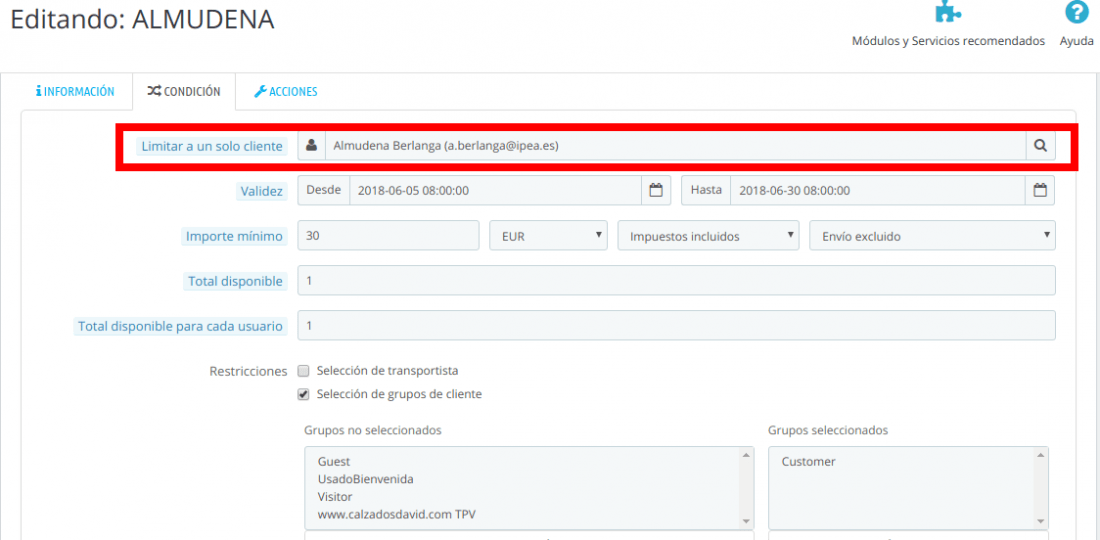Open Módulos y Servicios recomendados puzzle icon
The image size is (1100, 540).
click(948, 11)
